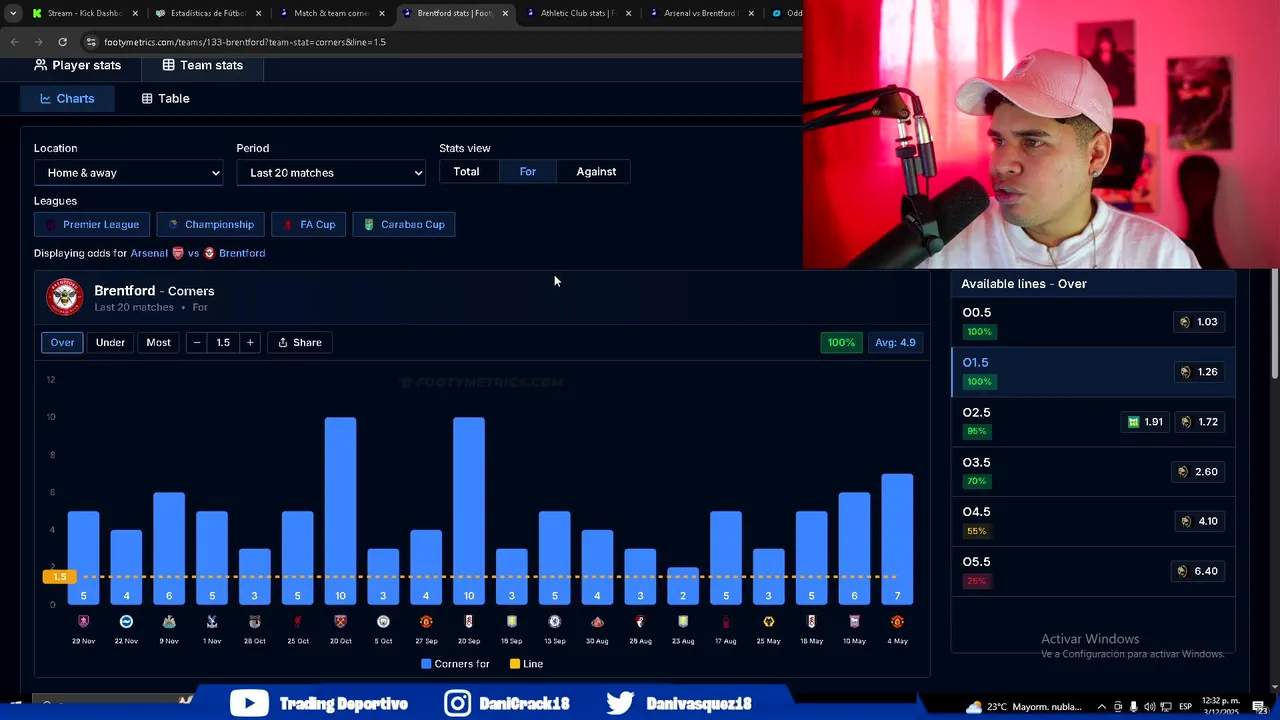Toggle the Premier League filter
This screenshot has width=1280, height=720.
coord(92,224)
